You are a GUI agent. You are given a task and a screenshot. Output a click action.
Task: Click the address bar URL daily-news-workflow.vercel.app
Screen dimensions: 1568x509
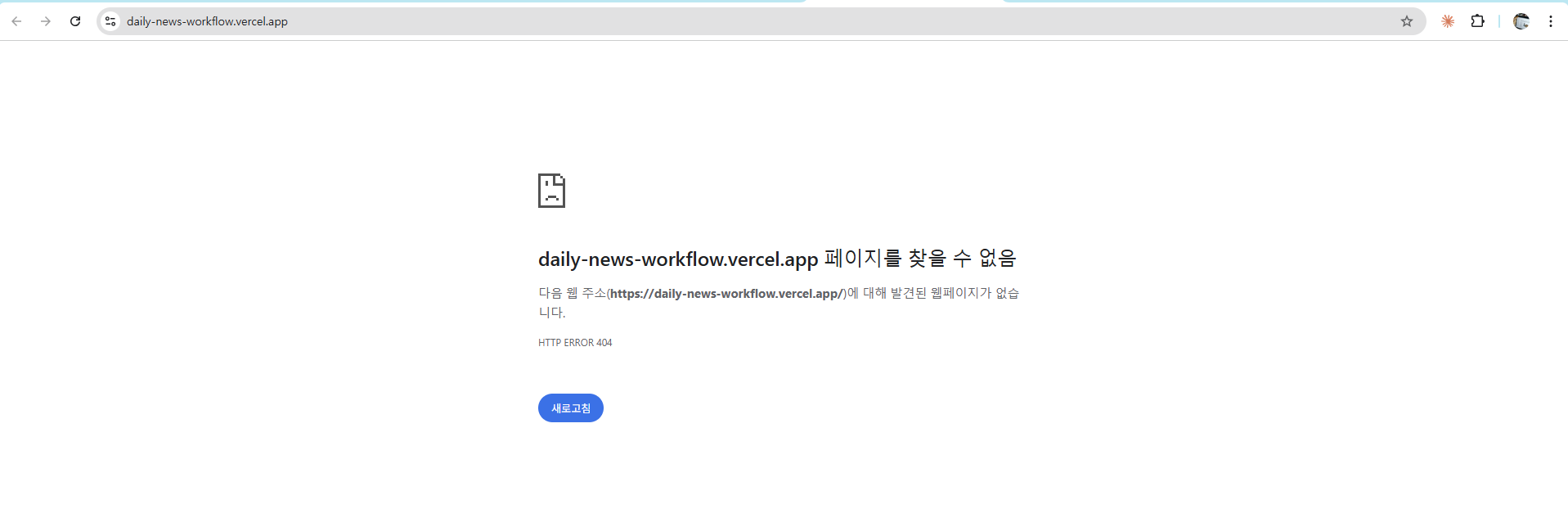click(x=207, y=21)
